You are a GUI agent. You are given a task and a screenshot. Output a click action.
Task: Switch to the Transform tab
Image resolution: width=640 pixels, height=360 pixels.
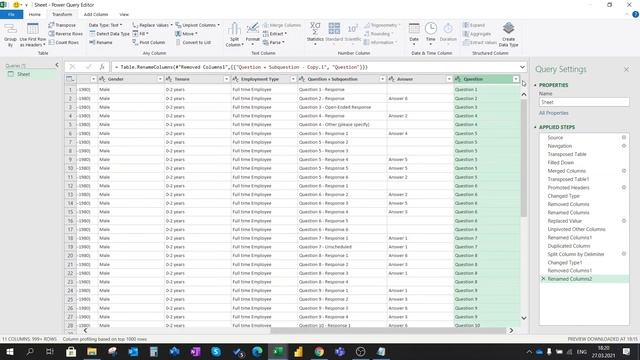[62, 14]
